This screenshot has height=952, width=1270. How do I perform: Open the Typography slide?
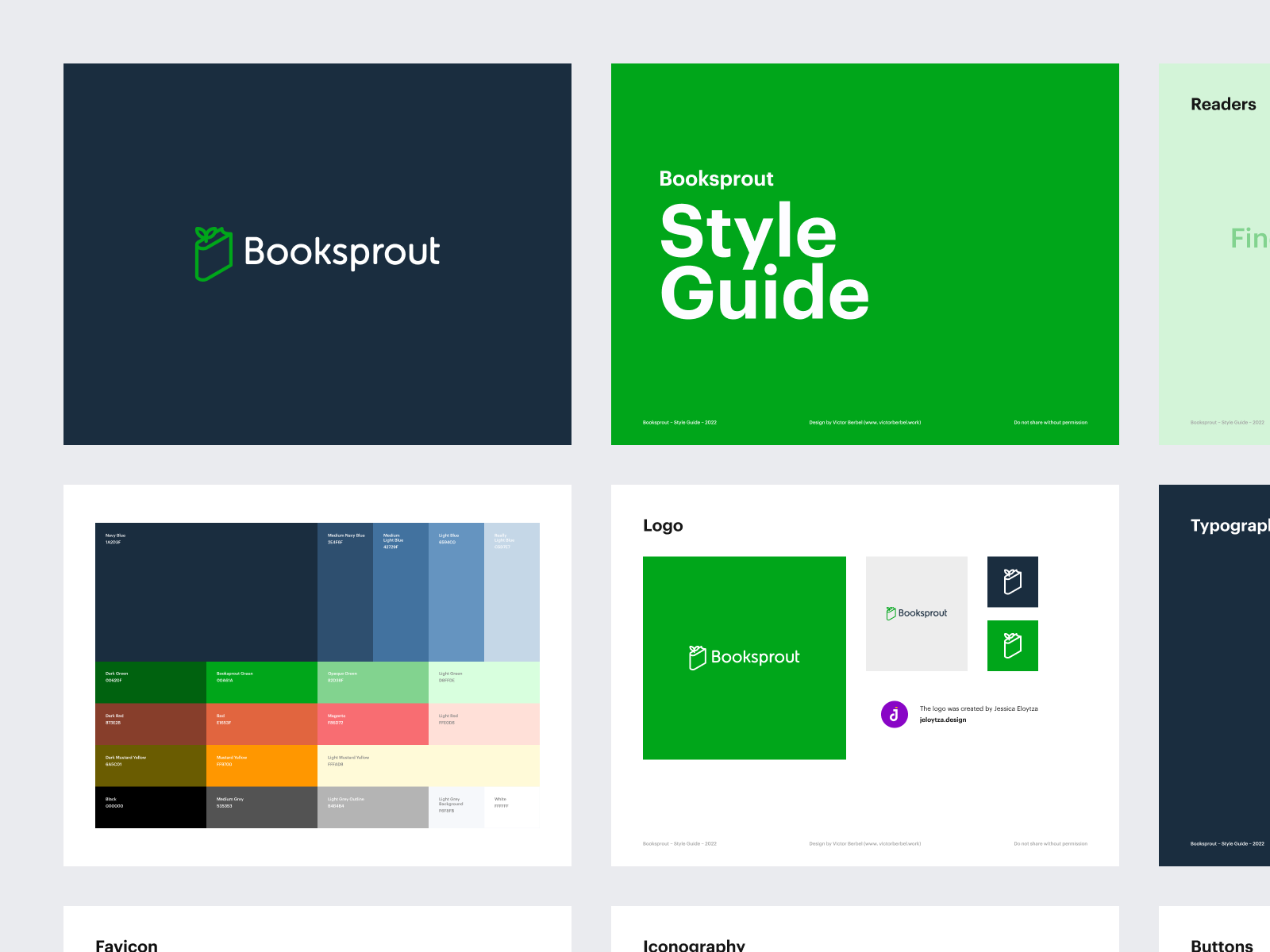click(x=1214, y=674)
